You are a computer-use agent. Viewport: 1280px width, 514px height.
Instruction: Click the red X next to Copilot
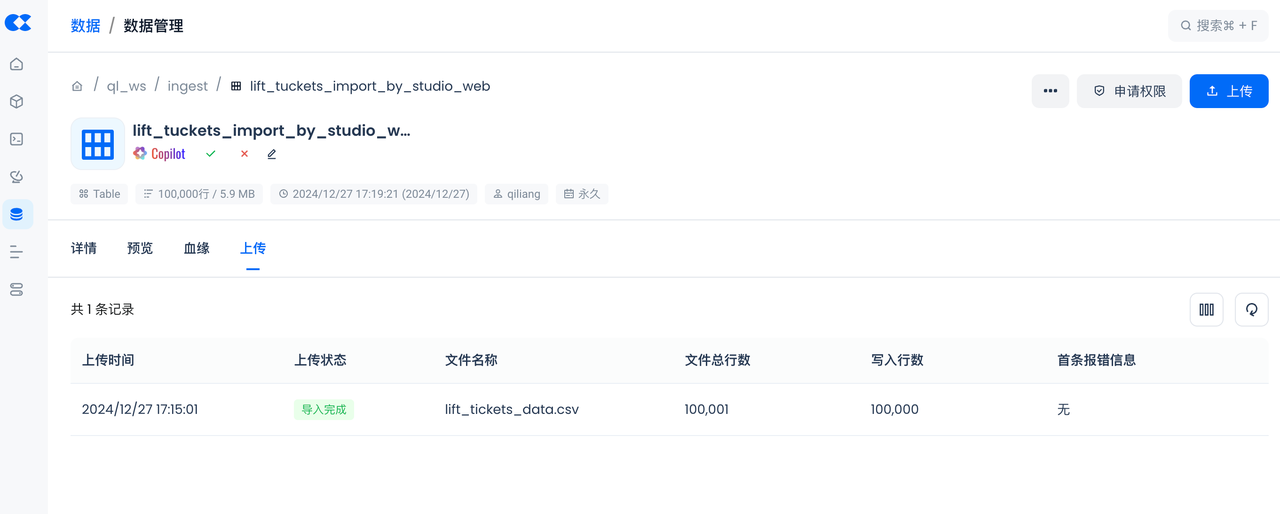[x=244, y=154]
